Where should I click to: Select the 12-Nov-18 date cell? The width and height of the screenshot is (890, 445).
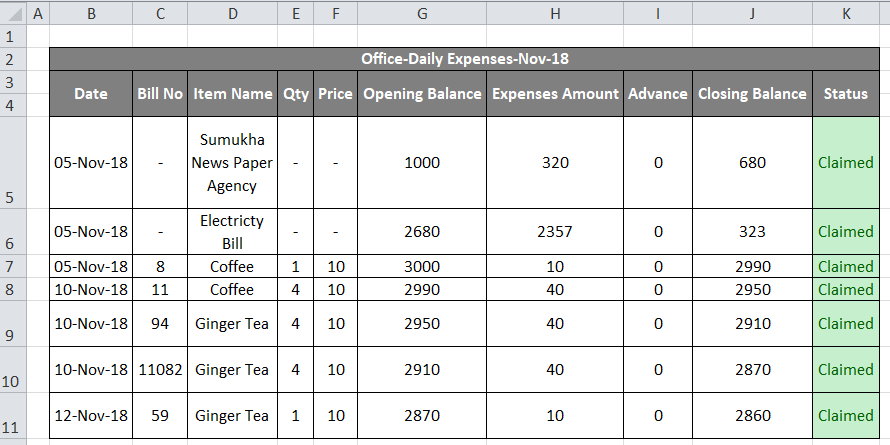click(91, 415)
